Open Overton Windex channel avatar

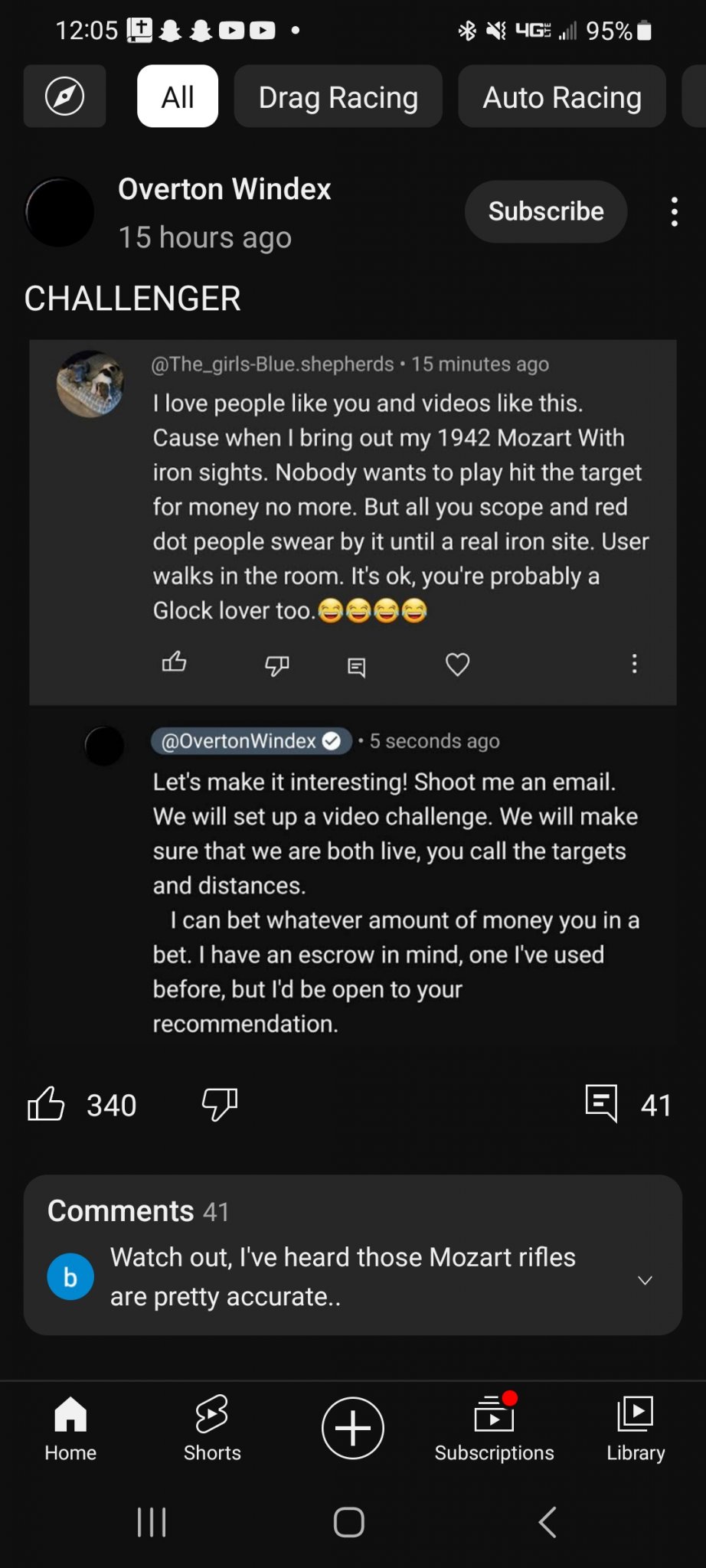(x=60, y=212)
